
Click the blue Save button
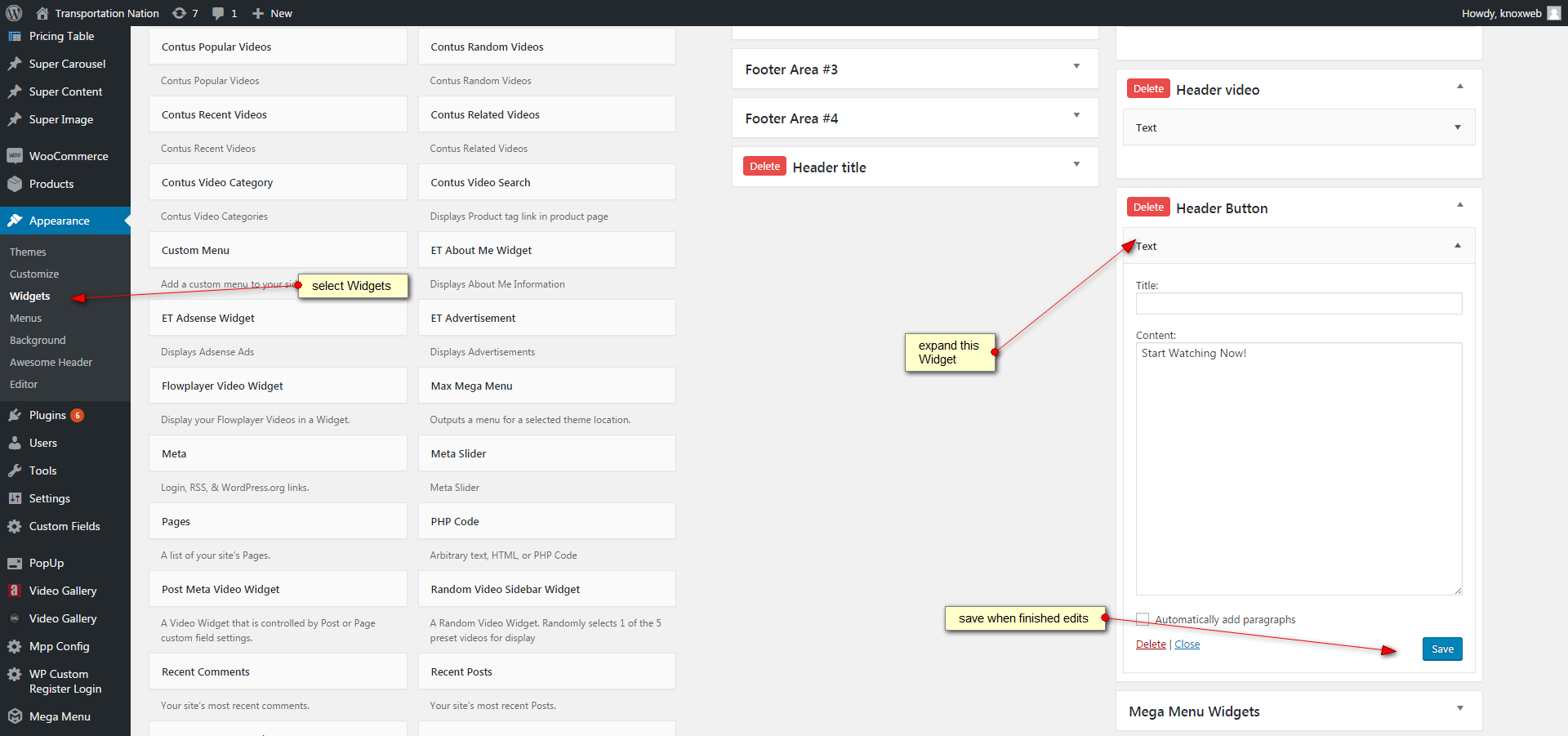[1441, 649]
